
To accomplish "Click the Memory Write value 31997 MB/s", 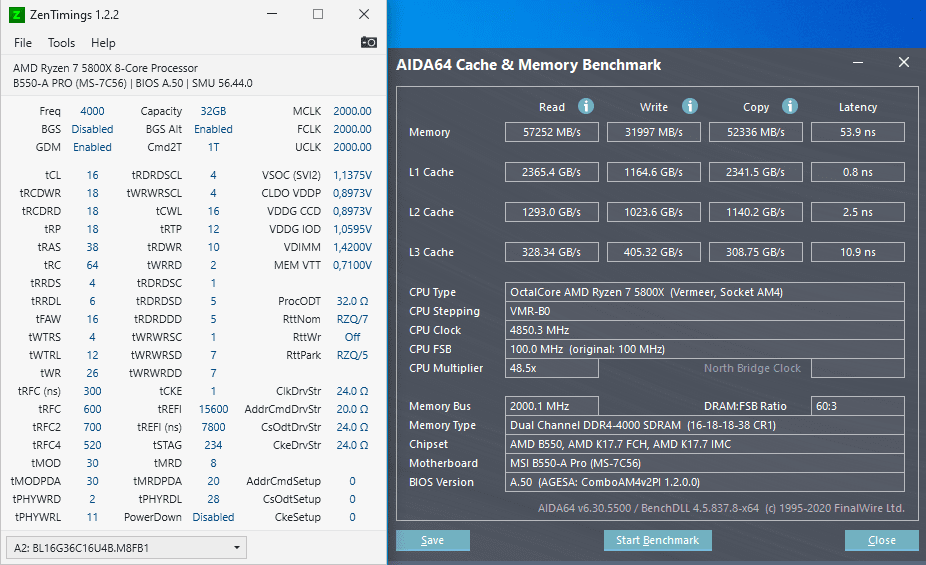I will point(654,132).
